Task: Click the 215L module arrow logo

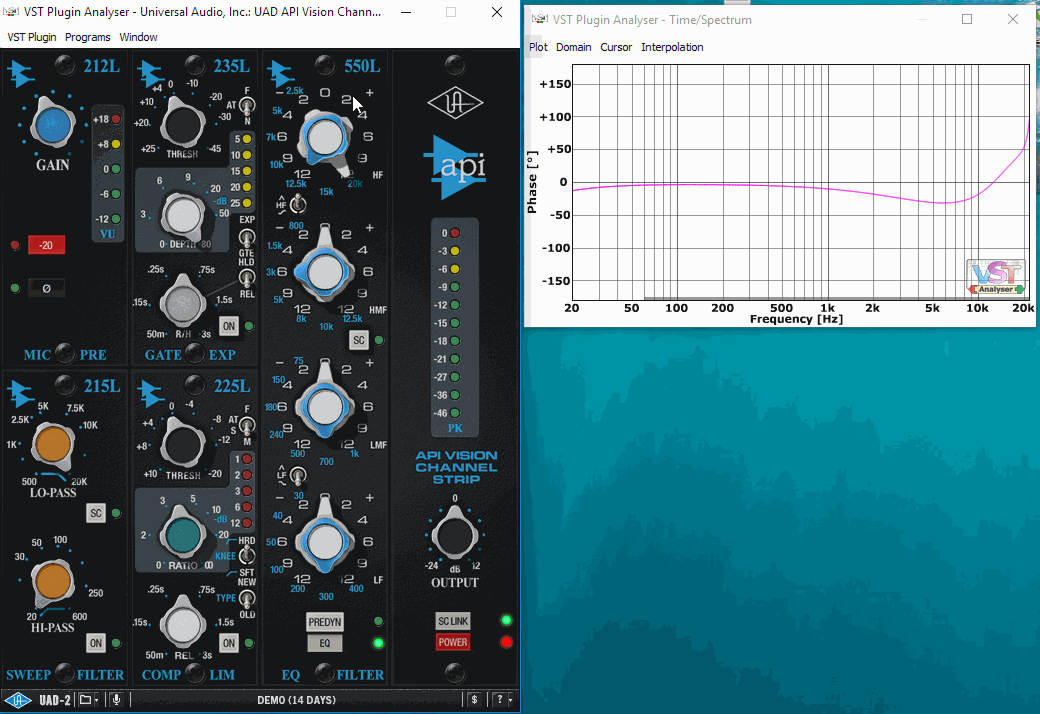Action: pyautogui.click(x=21, y=393)
